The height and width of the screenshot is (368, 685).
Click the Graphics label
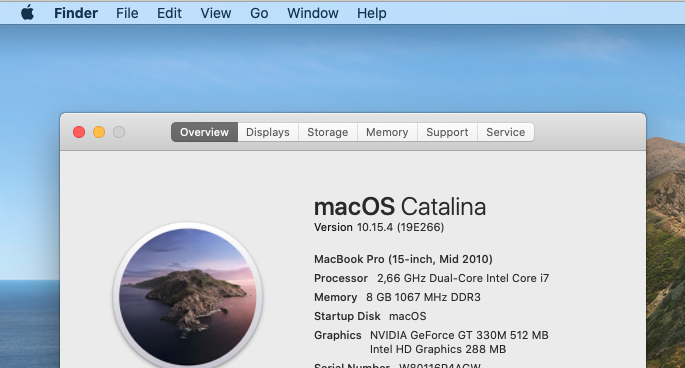tap(338, 335)
